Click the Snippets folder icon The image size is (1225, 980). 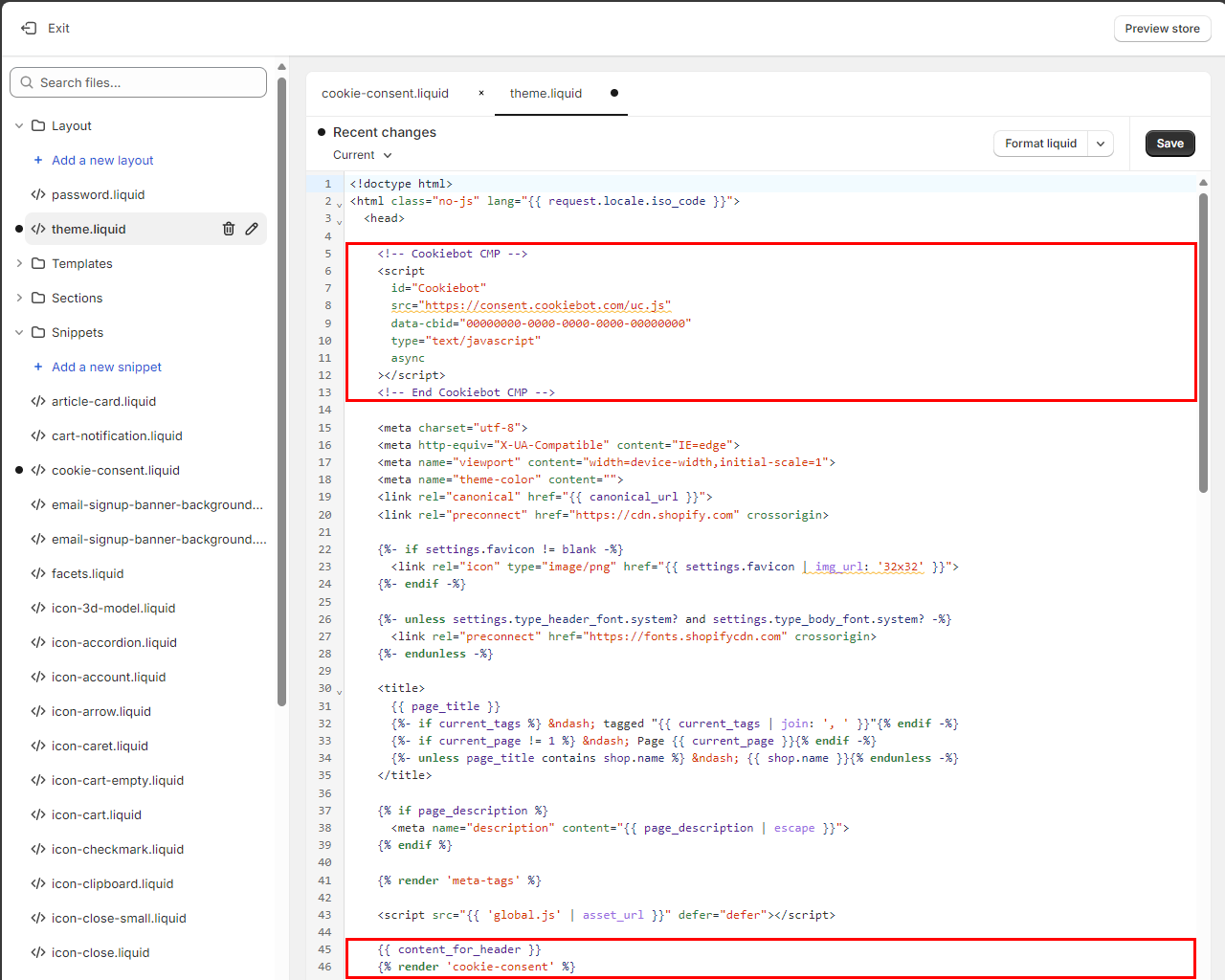pyautogui.click(x=38, y=332)
